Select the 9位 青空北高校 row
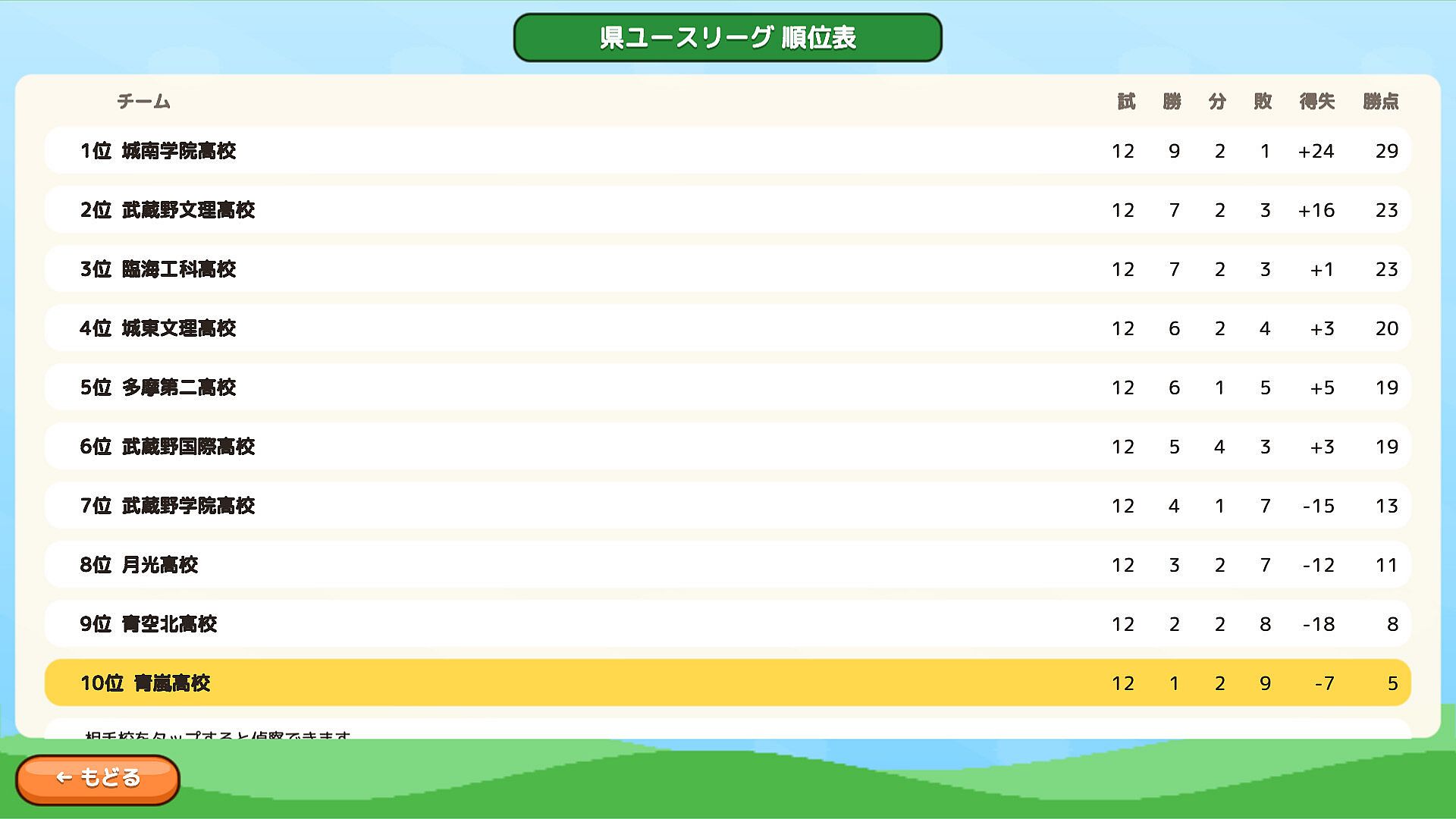This screenshot has height=819, width=1456. point(727,623)
